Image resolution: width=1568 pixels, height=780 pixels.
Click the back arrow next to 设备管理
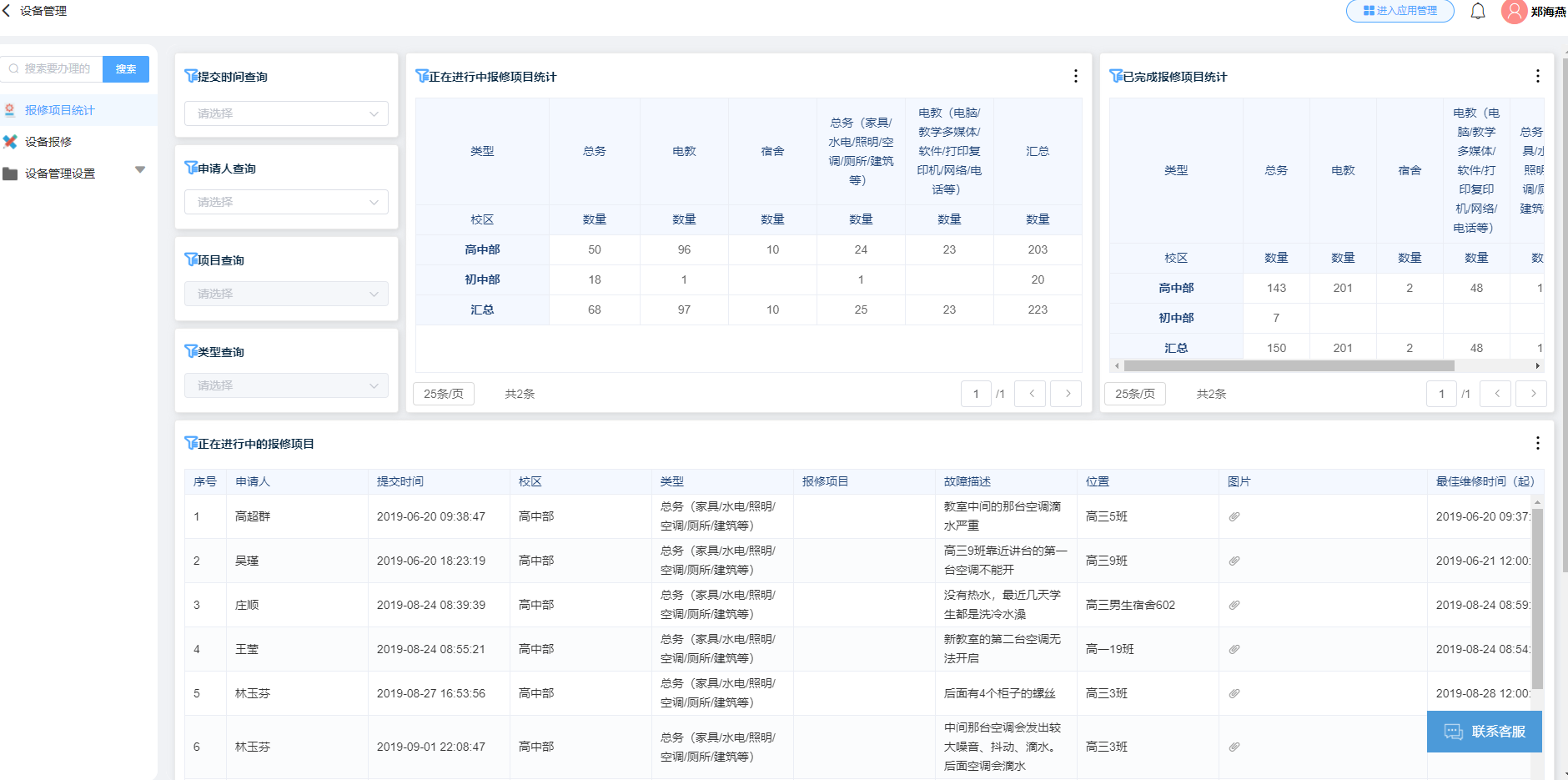pos(9,12)
